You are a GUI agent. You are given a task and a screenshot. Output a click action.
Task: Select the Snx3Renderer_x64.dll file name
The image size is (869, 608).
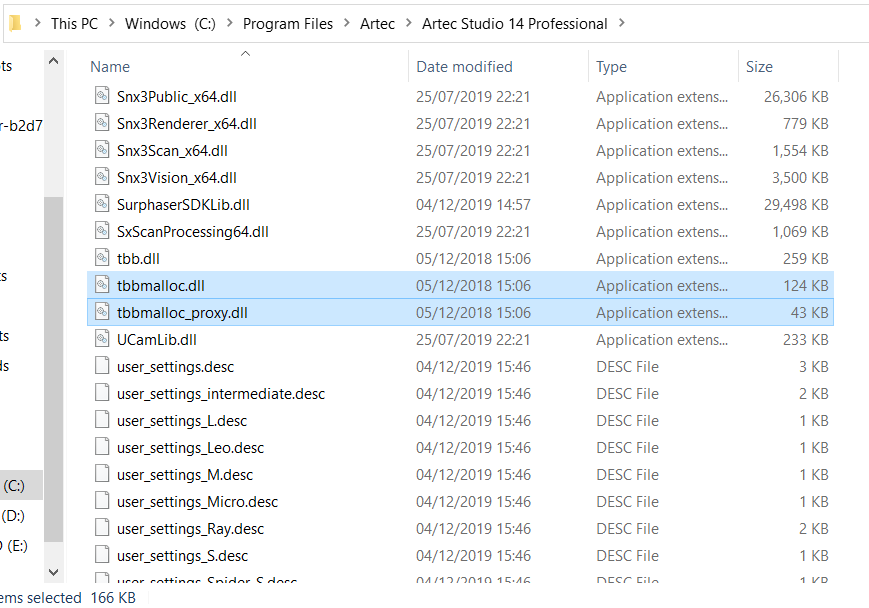click(187, 124)
